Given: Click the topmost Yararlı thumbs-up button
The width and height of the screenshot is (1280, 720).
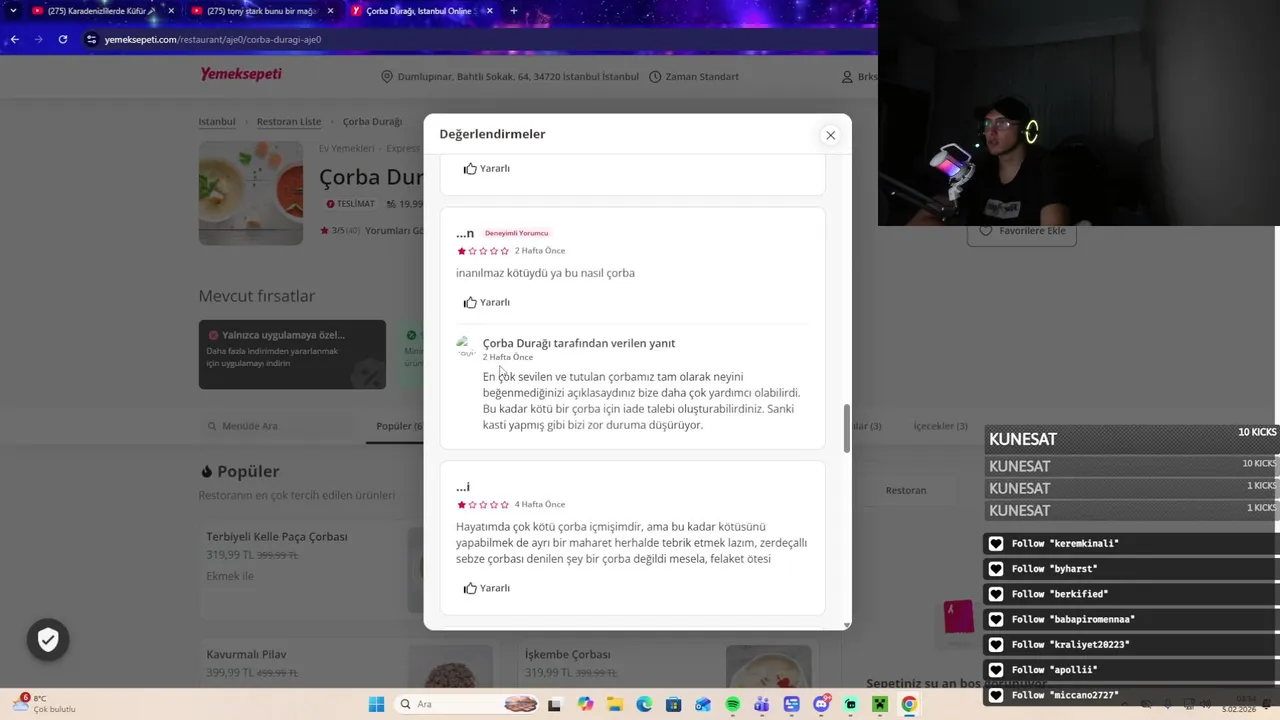Looking at the screenshot, I should coord(487,168).
